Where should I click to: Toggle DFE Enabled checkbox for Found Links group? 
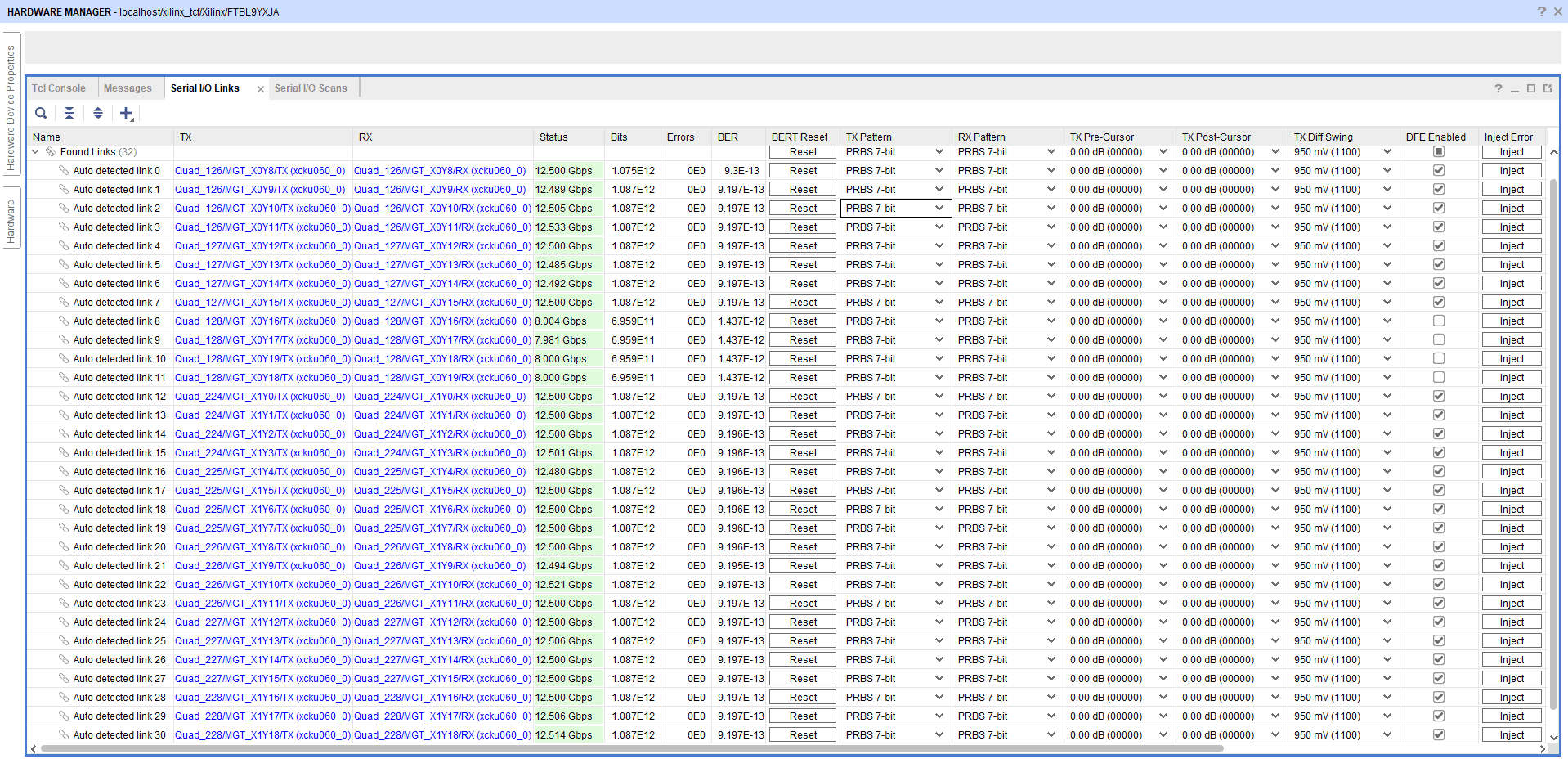click(x=1439, y=152)
